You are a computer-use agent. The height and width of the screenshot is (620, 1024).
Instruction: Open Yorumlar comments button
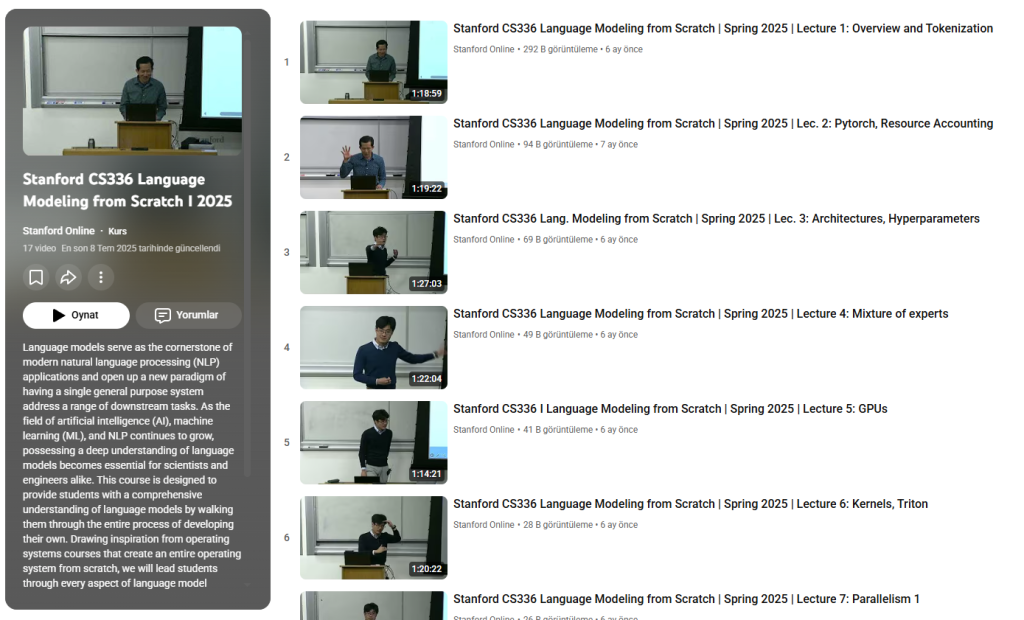(188, 315)
